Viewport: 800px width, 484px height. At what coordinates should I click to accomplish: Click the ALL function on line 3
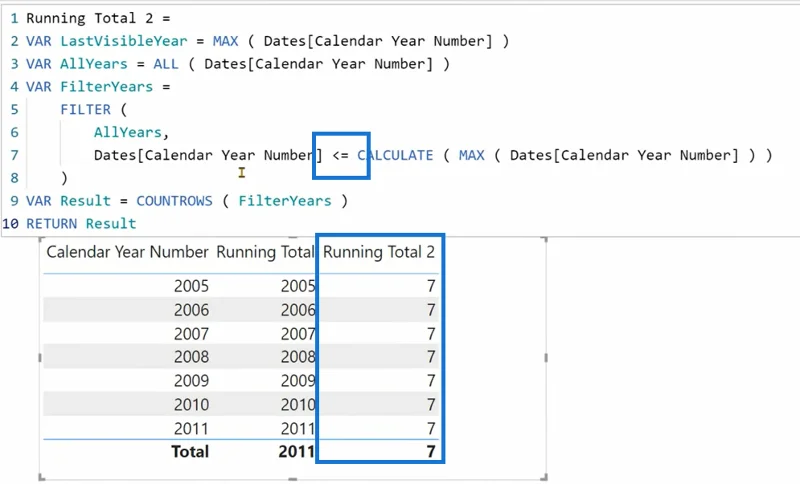coord(166,64)
